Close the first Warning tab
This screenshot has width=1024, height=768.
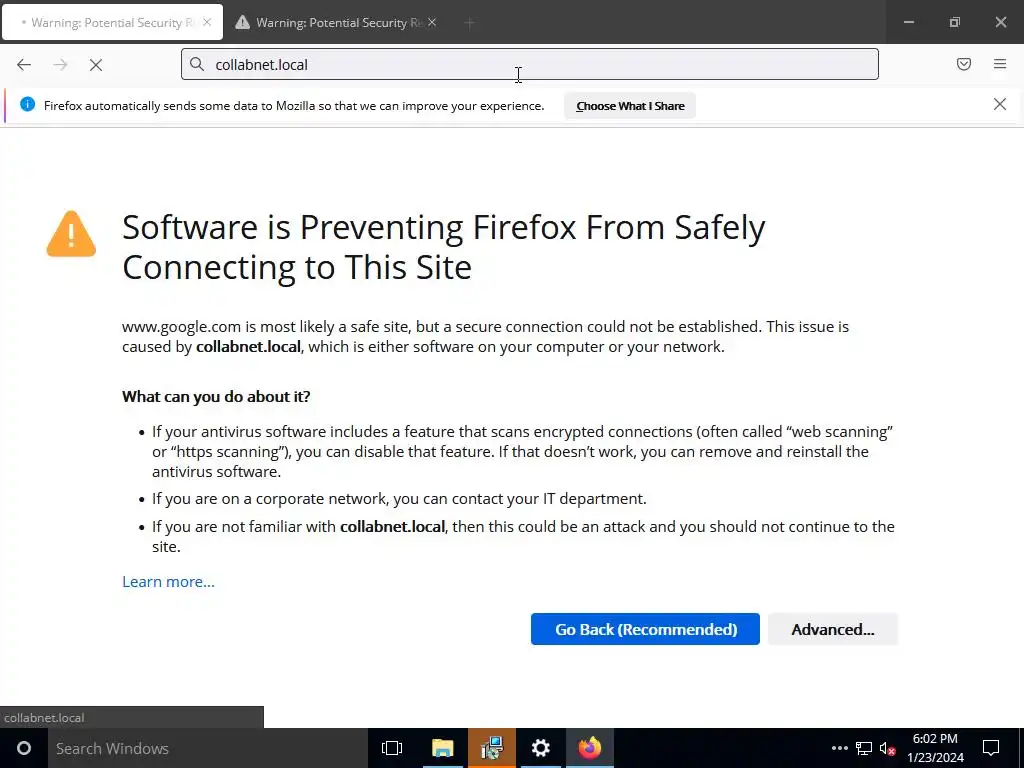pyautogui.click(x=207, y=22)
